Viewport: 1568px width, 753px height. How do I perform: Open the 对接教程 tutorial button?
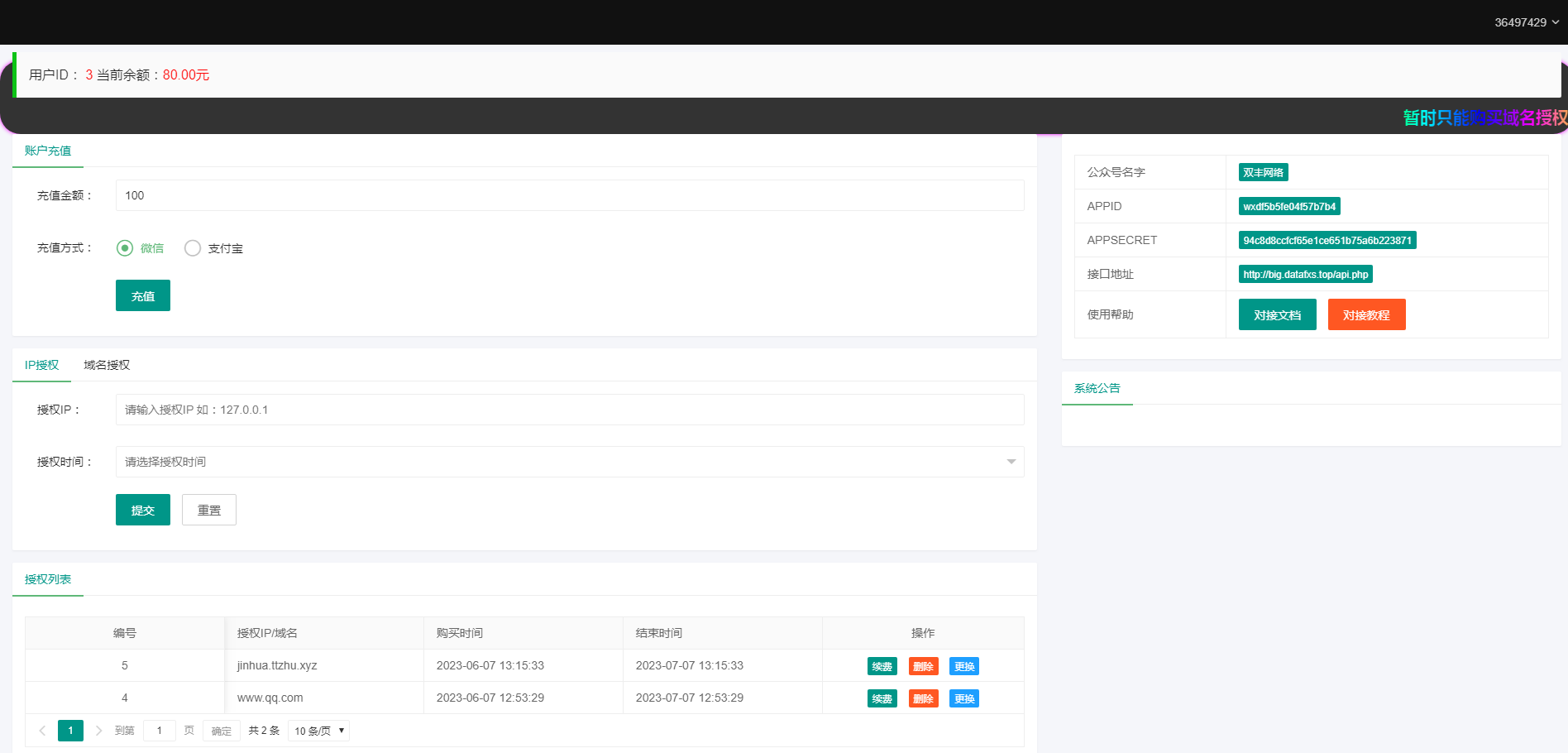pyautogui.click(x=1366, y=314)
